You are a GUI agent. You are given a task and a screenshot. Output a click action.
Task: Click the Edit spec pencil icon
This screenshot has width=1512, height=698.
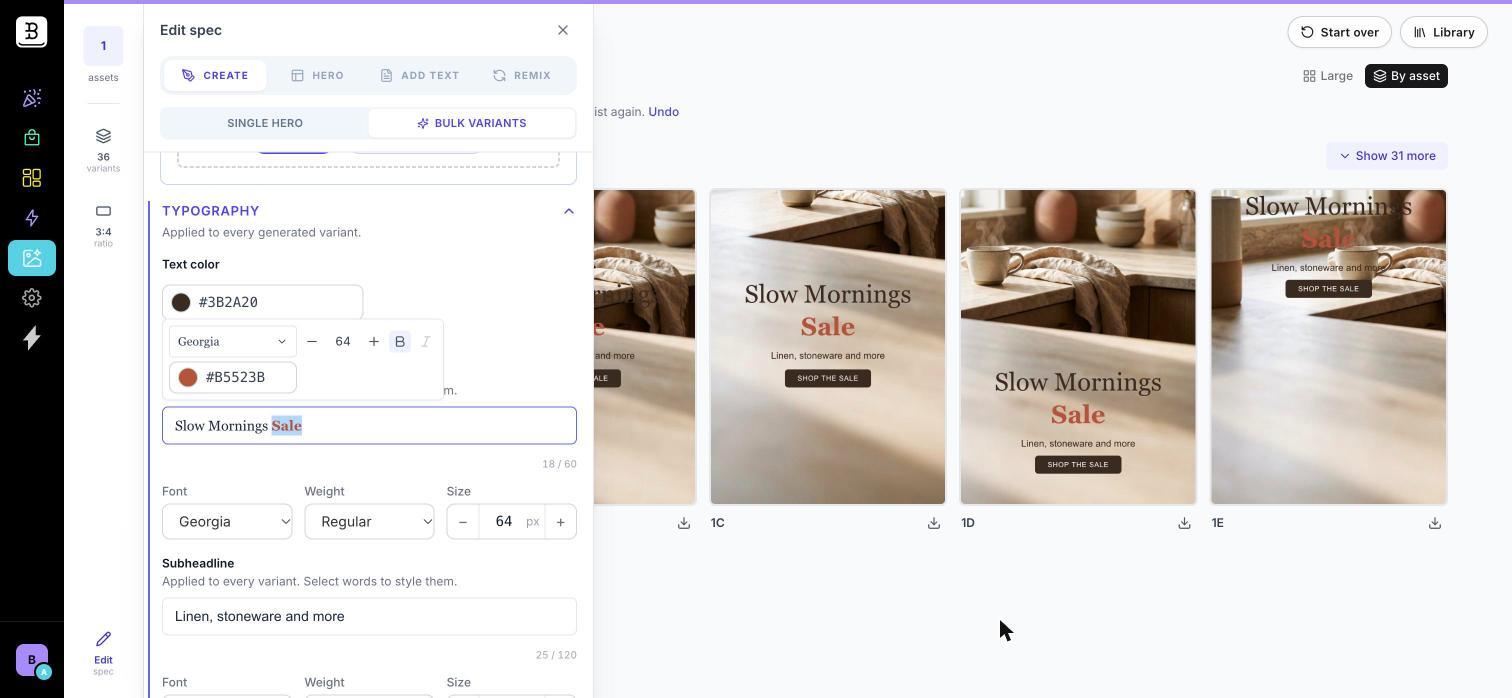tap(103, 639)
